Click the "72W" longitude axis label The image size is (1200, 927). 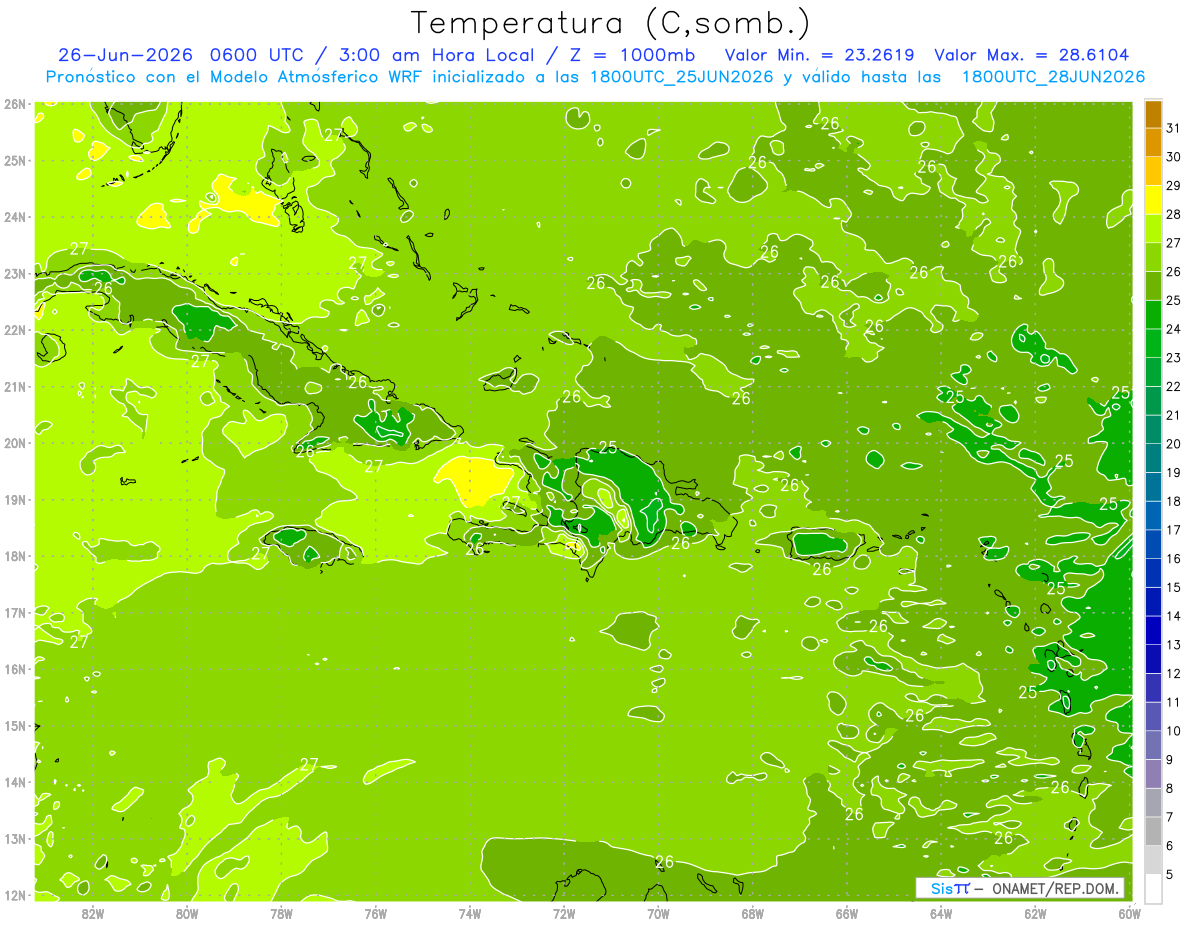click(x=564, y=914)
